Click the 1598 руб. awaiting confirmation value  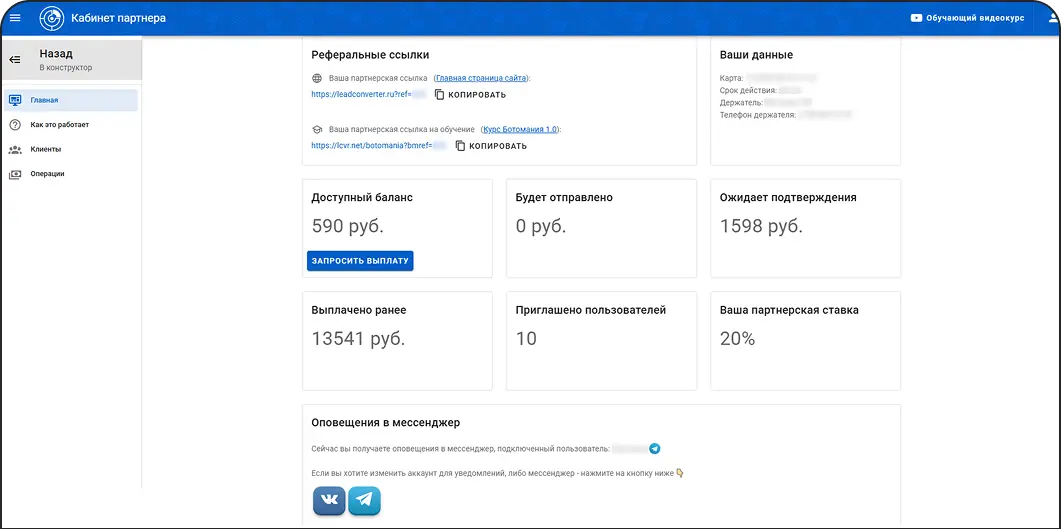(761, 226)
